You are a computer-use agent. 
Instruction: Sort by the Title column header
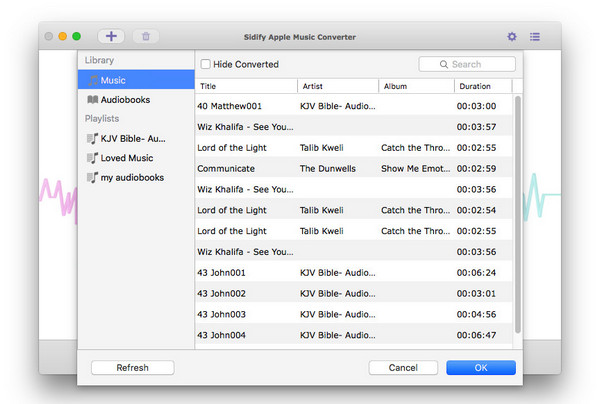(246, 86)
